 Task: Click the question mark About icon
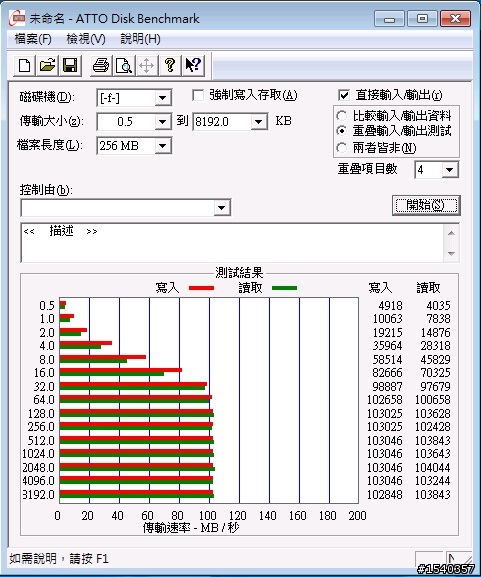coord(169,66)
